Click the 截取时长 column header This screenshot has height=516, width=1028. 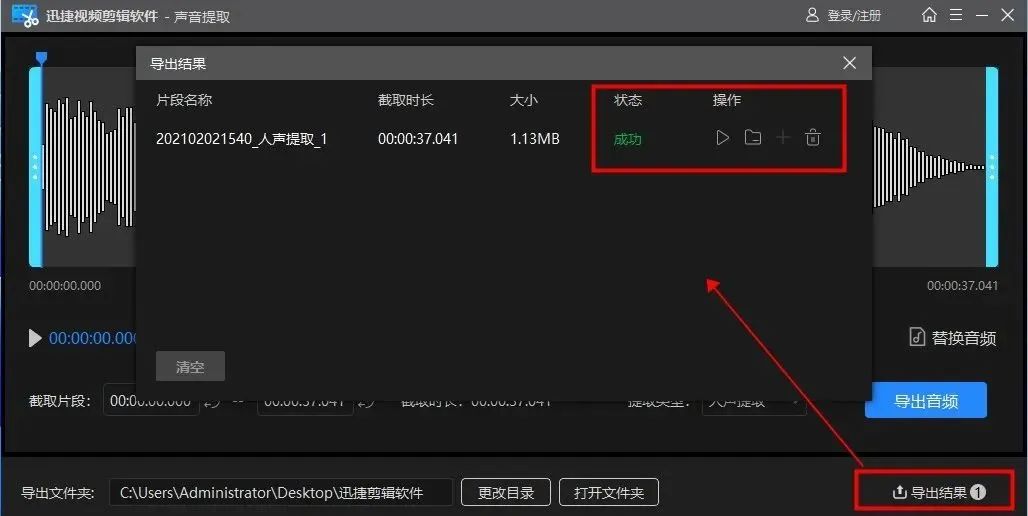(x=406, y=100)
